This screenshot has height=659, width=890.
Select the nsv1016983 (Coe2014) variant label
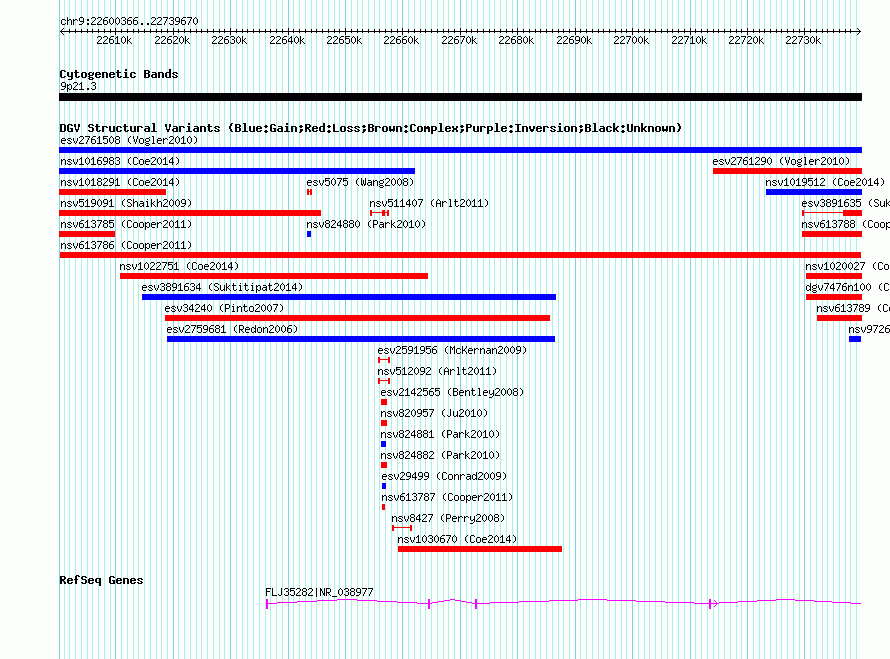pos(120,161)
